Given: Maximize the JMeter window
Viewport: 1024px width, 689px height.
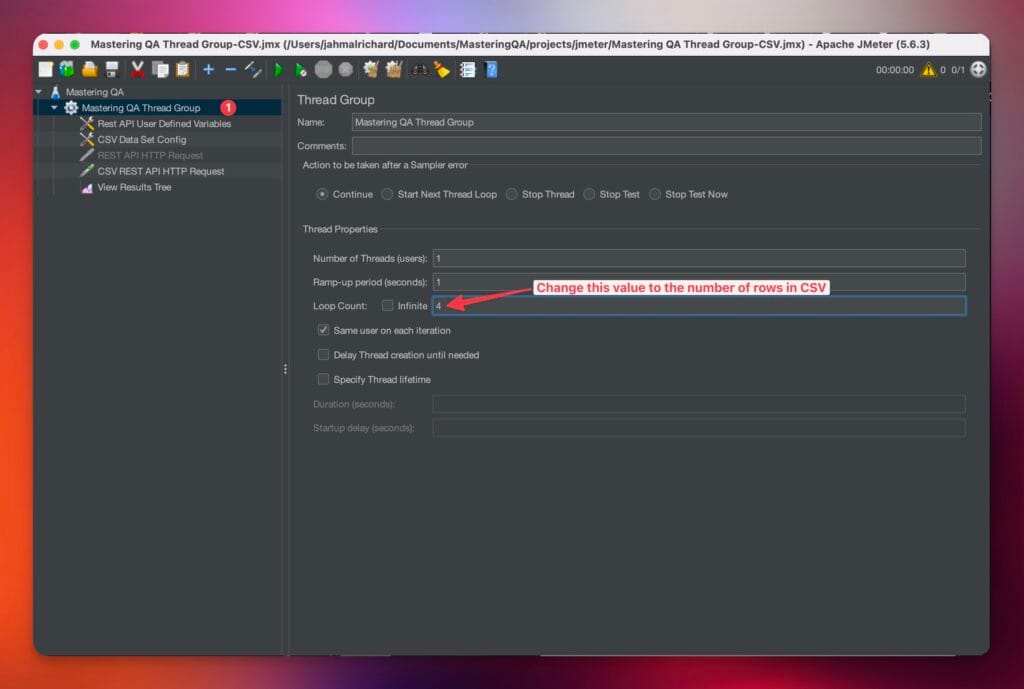Looking at the screenshot, I should [x=75, y=44].
